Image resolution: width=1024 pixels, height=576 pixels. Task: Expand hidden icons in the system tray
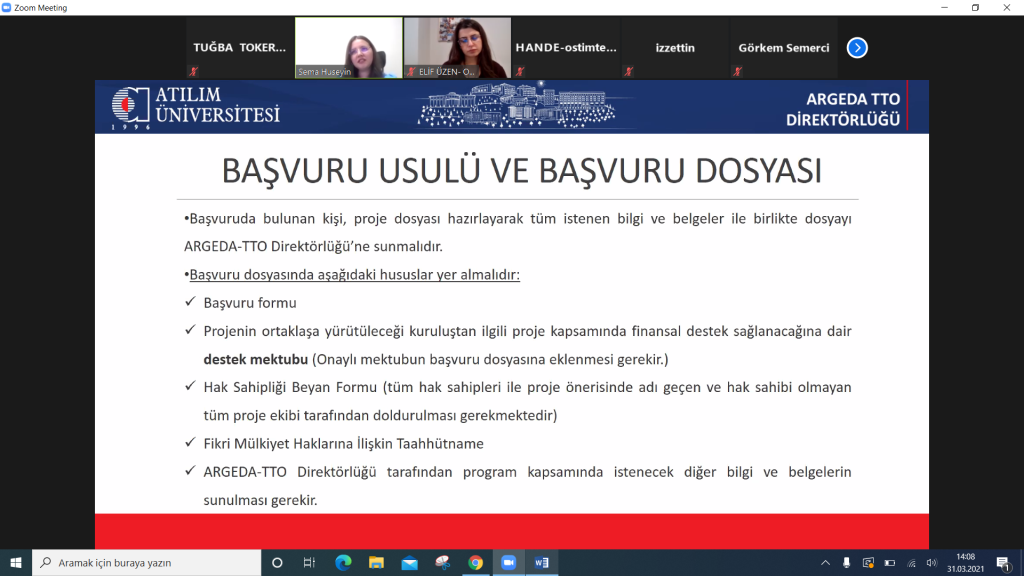(x=826, y=563)
